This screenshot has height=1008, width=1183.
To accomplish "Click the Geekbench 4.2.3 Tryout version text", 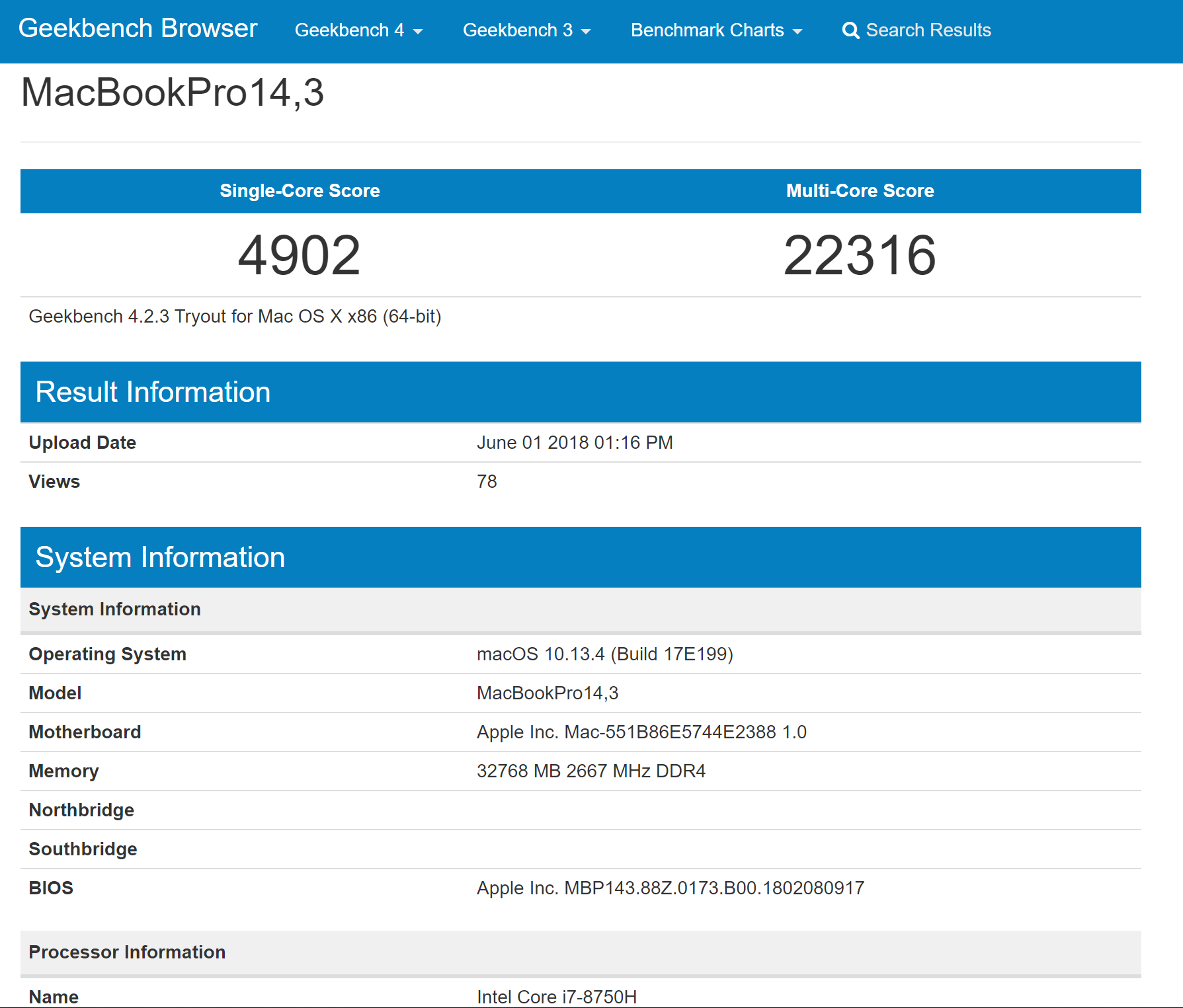I will pos(235,317).
